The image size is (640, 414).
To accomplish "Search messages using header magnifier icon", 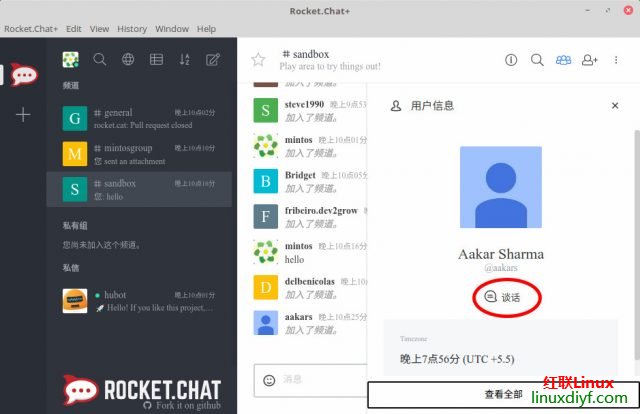I will (x=537, y=60).
